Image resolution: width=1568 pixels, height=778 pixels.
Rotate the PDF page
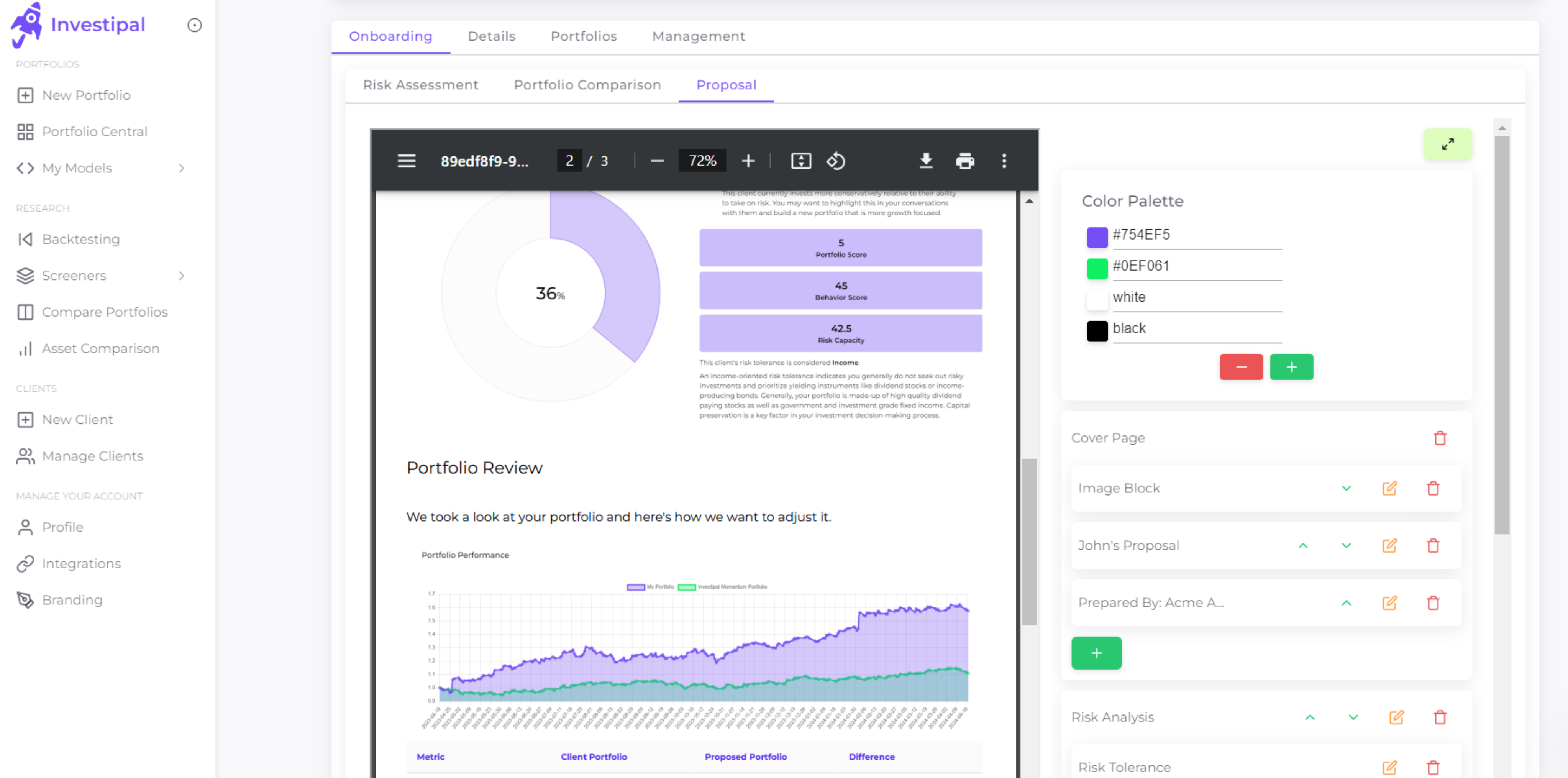pos(836,161)
